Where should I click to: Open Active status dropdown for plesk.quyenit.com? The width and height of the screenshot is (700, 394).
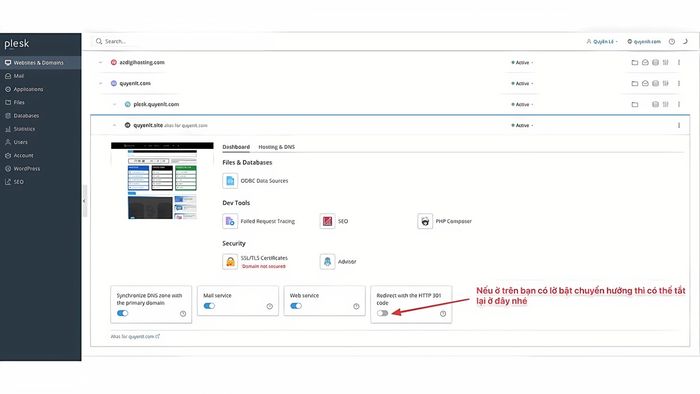[522, 104]
